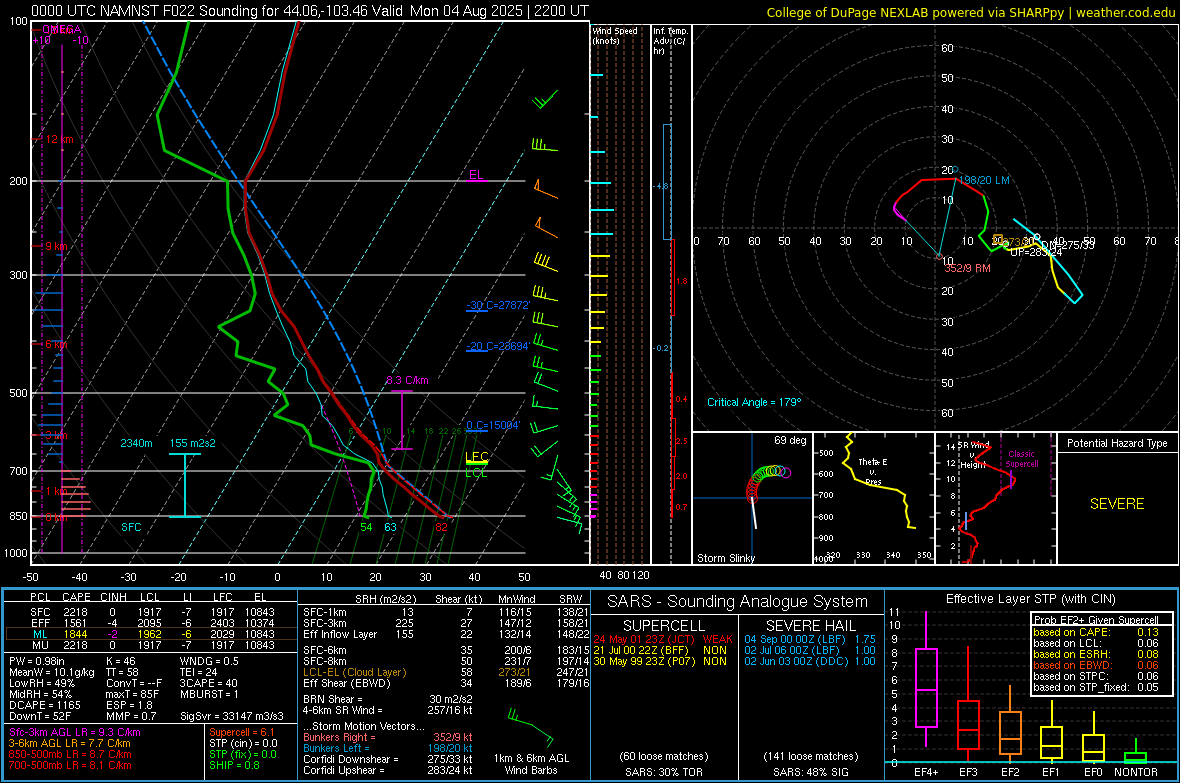Image resolution: width=1180 pixels, height=783 pixels.
Task: Click the Sfc-3km AGL LR = 9.3 C/km line
Action: 75,732
